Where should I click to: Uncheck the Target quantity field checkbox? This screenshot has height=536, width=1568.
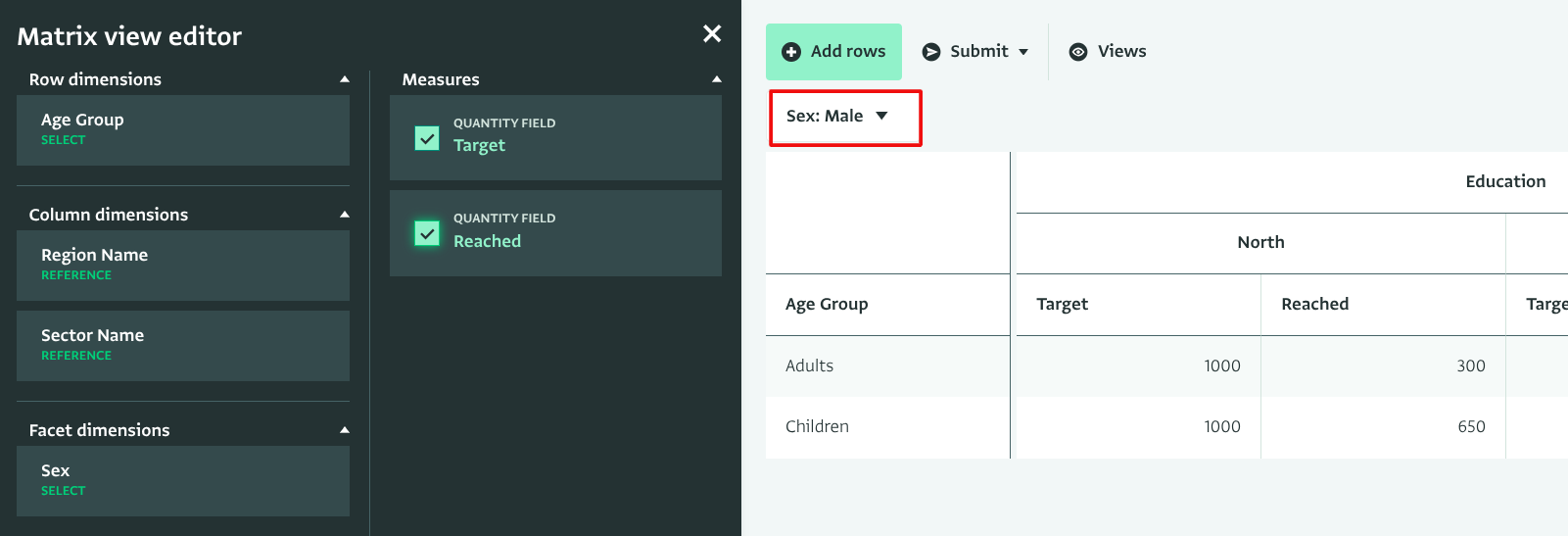427,138
